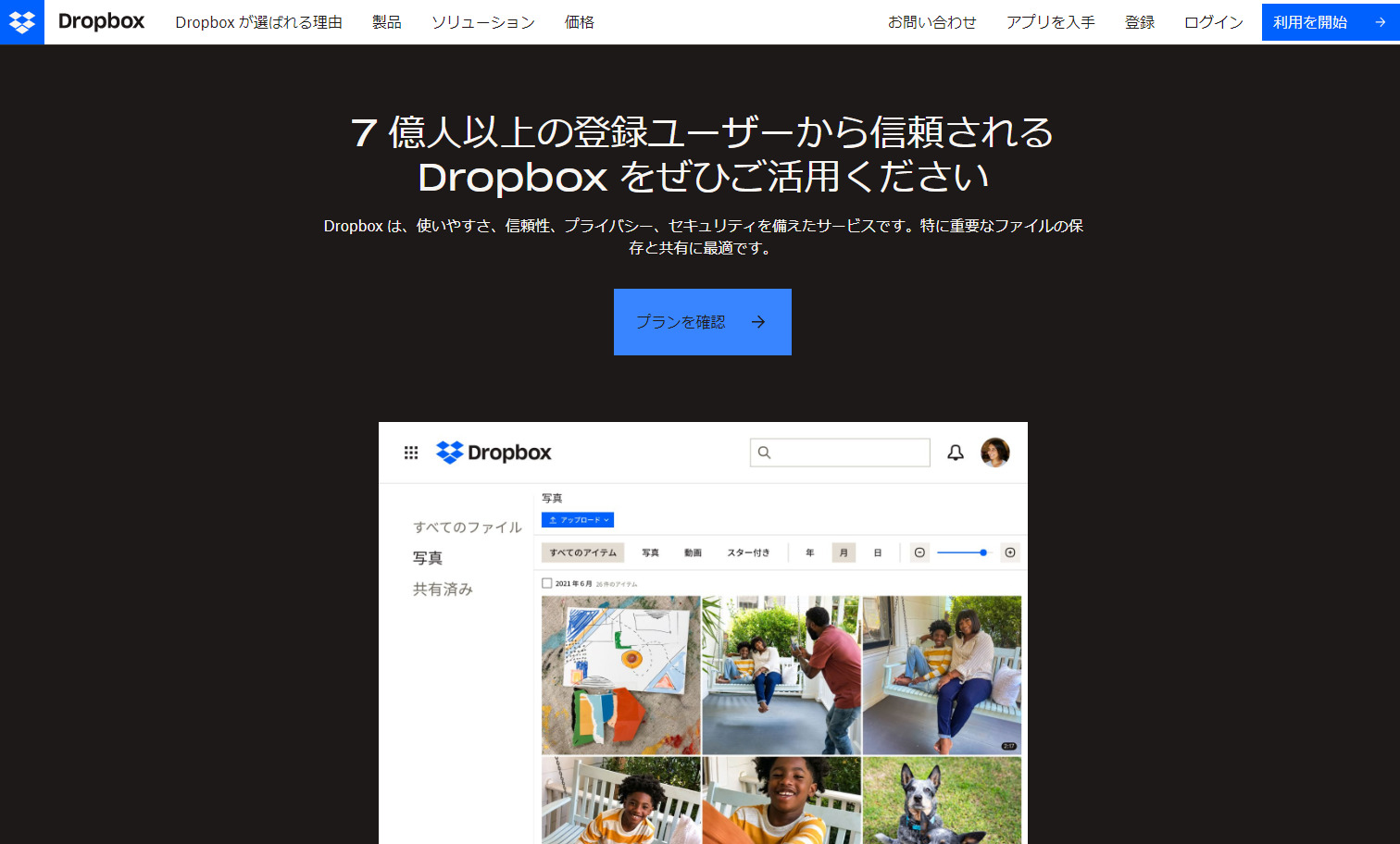The image size is (1400, 844).
Task: Open the notification bell in the Dropbox app
Action: point(956,453)
